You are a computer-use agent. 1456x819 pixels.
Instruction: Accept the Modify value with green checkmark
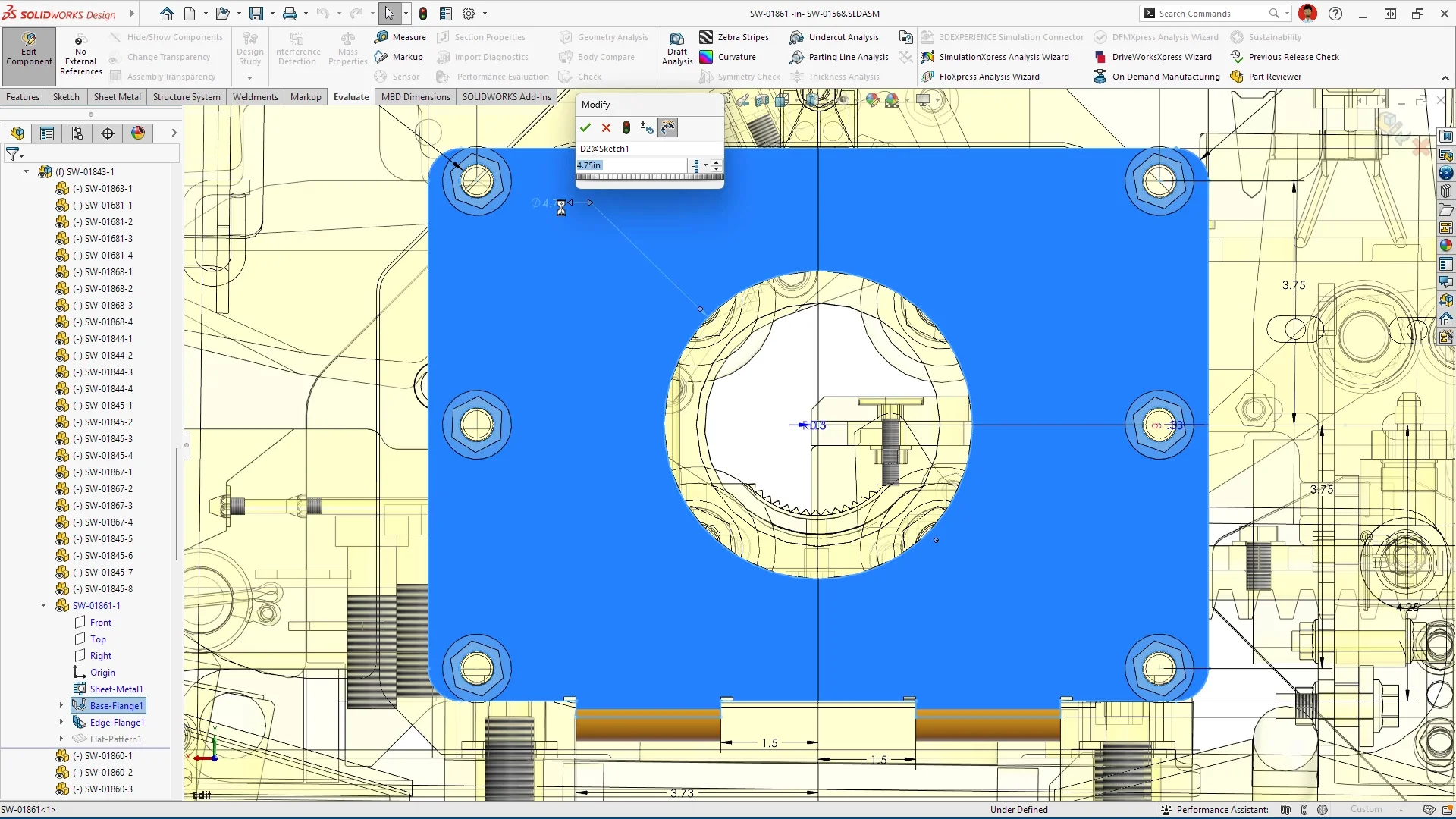[585, 128]
